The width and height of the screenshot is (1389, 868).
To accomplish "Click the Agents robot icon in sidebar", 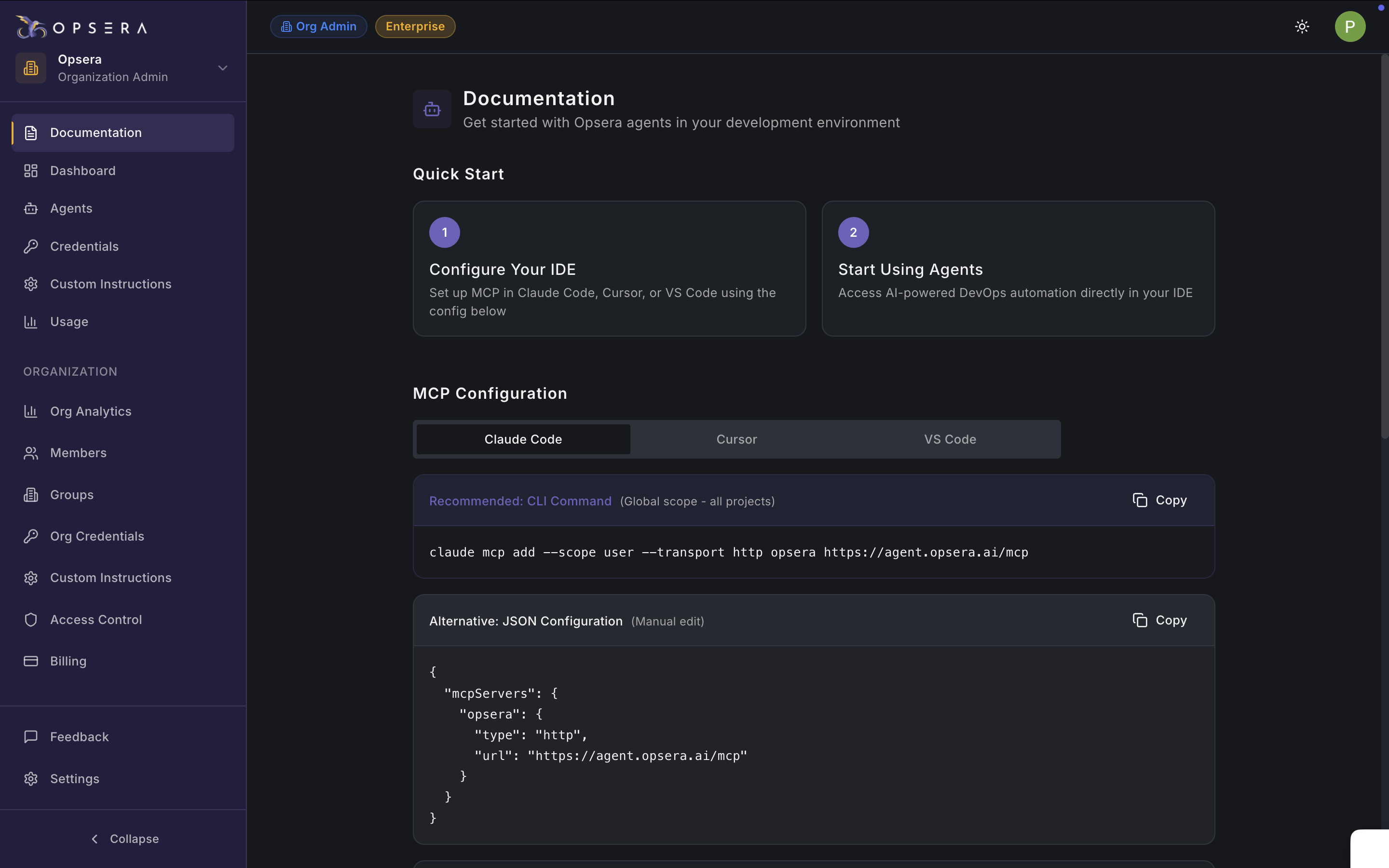I will coord(31,208).
